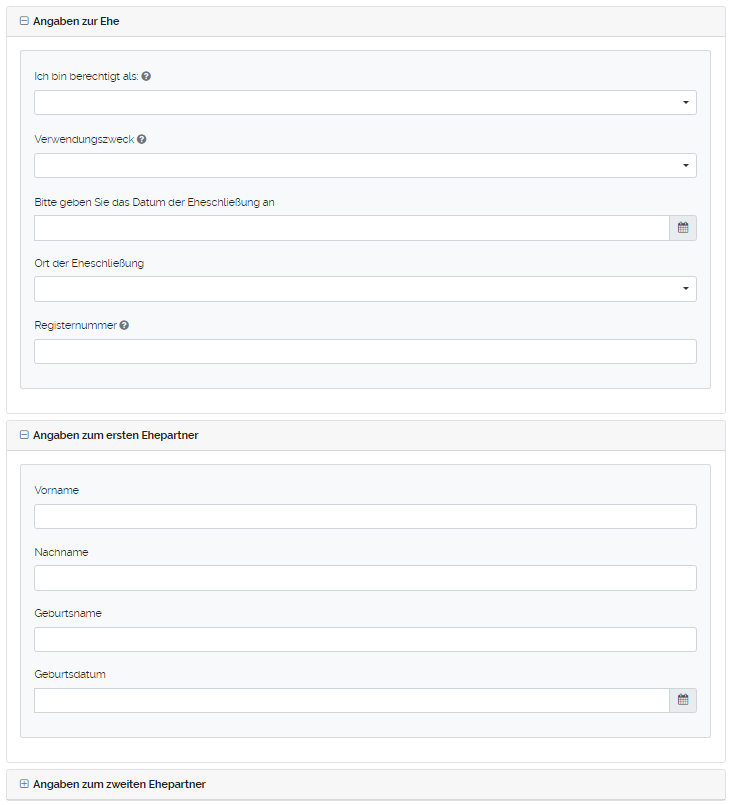Screen dimensions: 730x805
Task: Open calendar picker for Geburtsdatum
Action: 683,700
